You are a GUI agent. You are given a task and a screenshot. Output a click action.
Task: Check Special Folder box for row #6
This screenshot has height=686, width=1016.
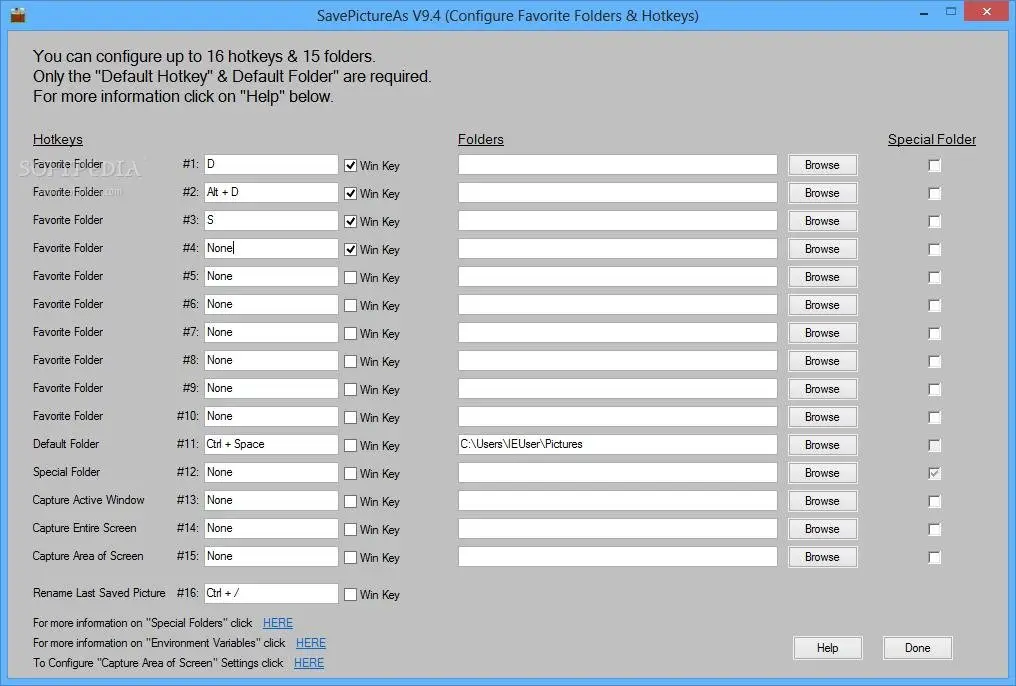(934, 305)
